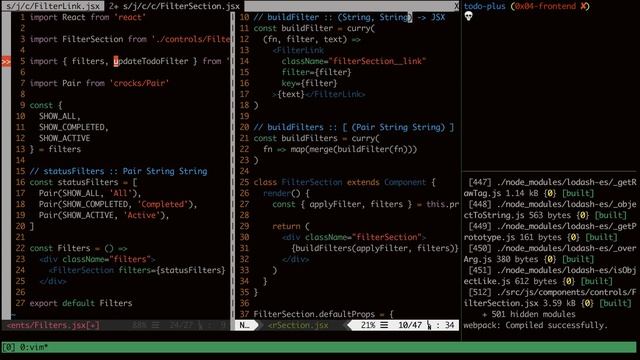Click the return ( line in FilterSection.jsx
640x360 pixels.
291,227
